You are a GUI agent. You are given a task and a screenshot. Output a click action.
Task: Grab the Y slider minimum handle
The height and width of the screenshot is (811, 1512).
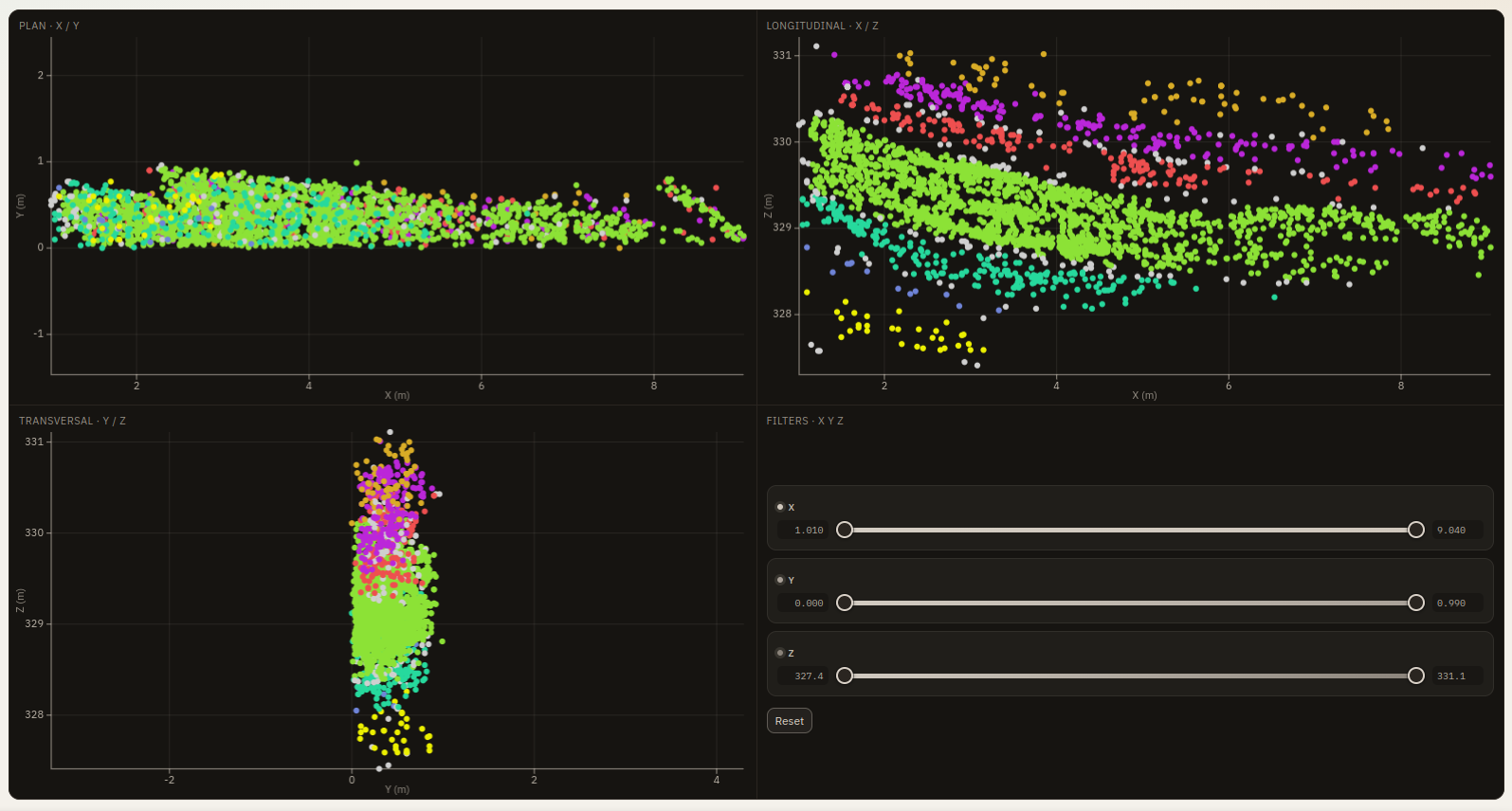(845, 603)
